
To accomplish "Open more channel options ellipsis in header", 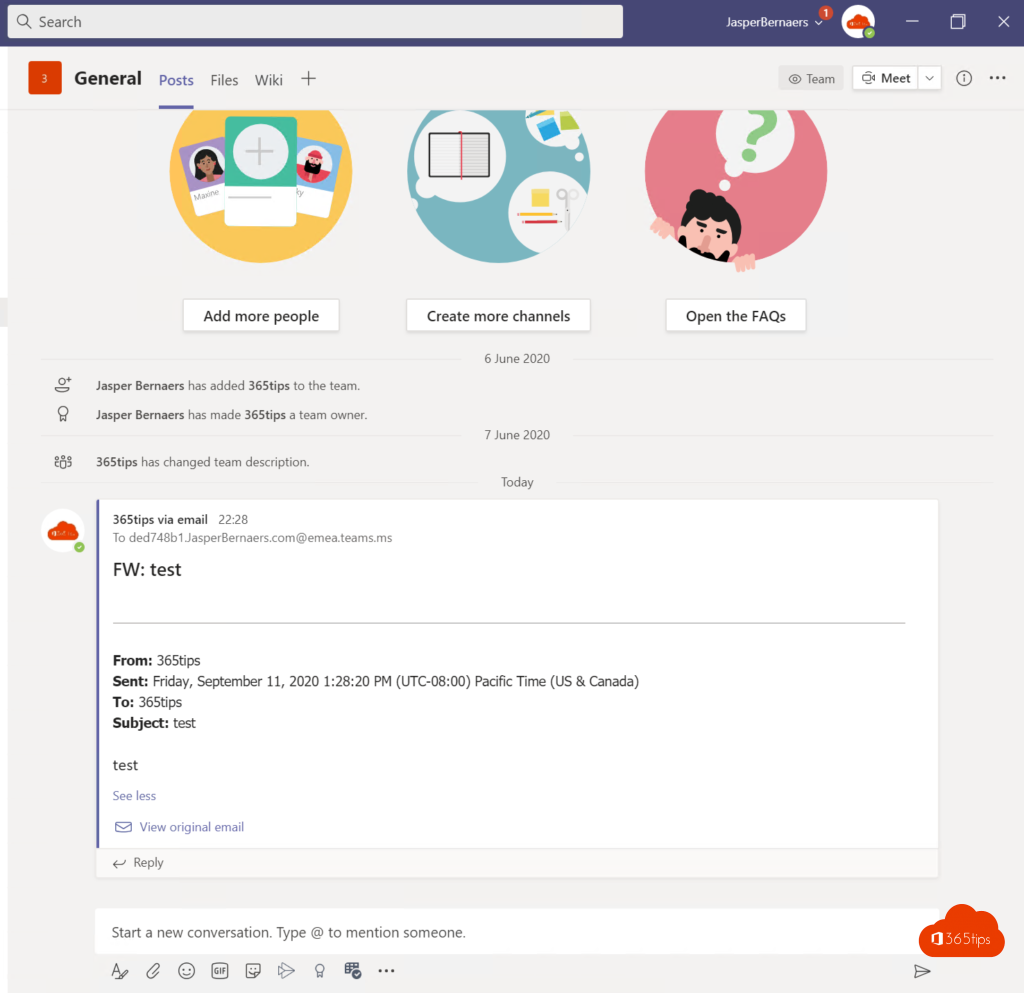I will pyautogui.click(x=997, y=79).
